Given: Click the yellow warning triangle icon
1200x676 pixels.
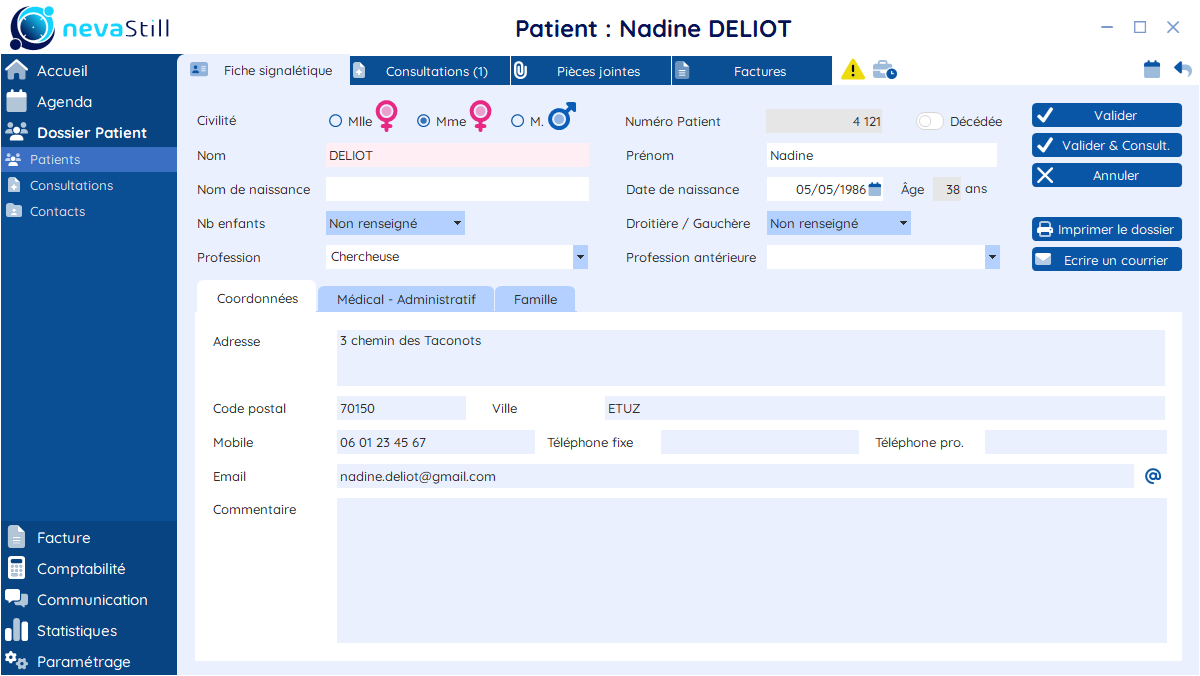Looking at the screenshot, I should click(852, 70).
